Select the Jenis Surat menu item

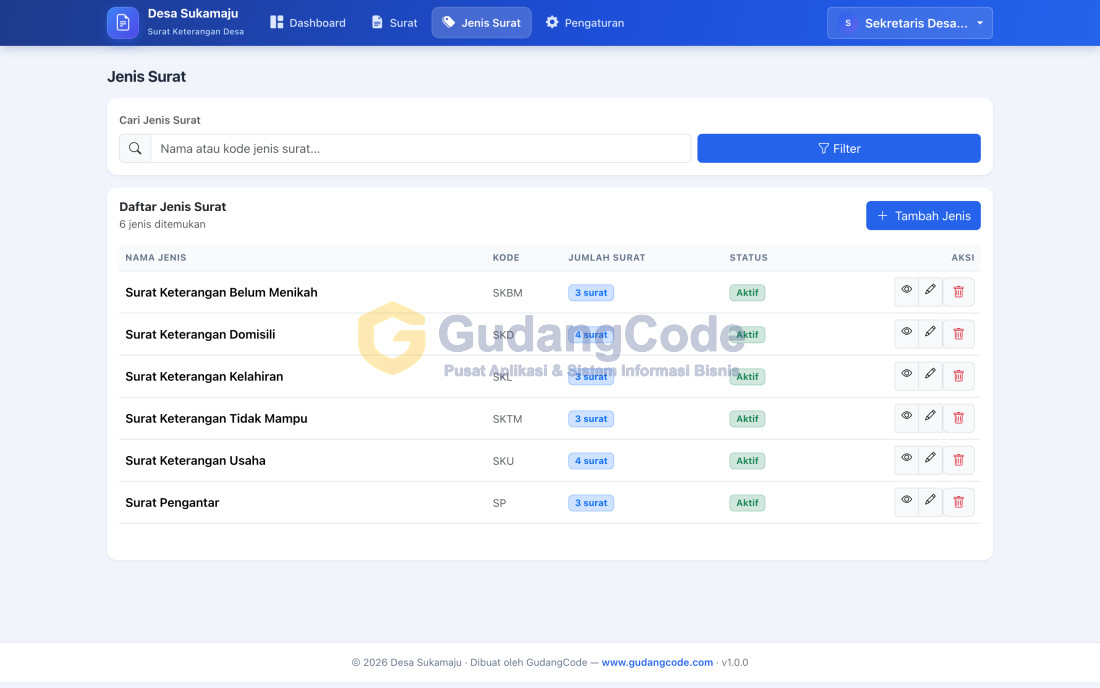coord(481,22)
